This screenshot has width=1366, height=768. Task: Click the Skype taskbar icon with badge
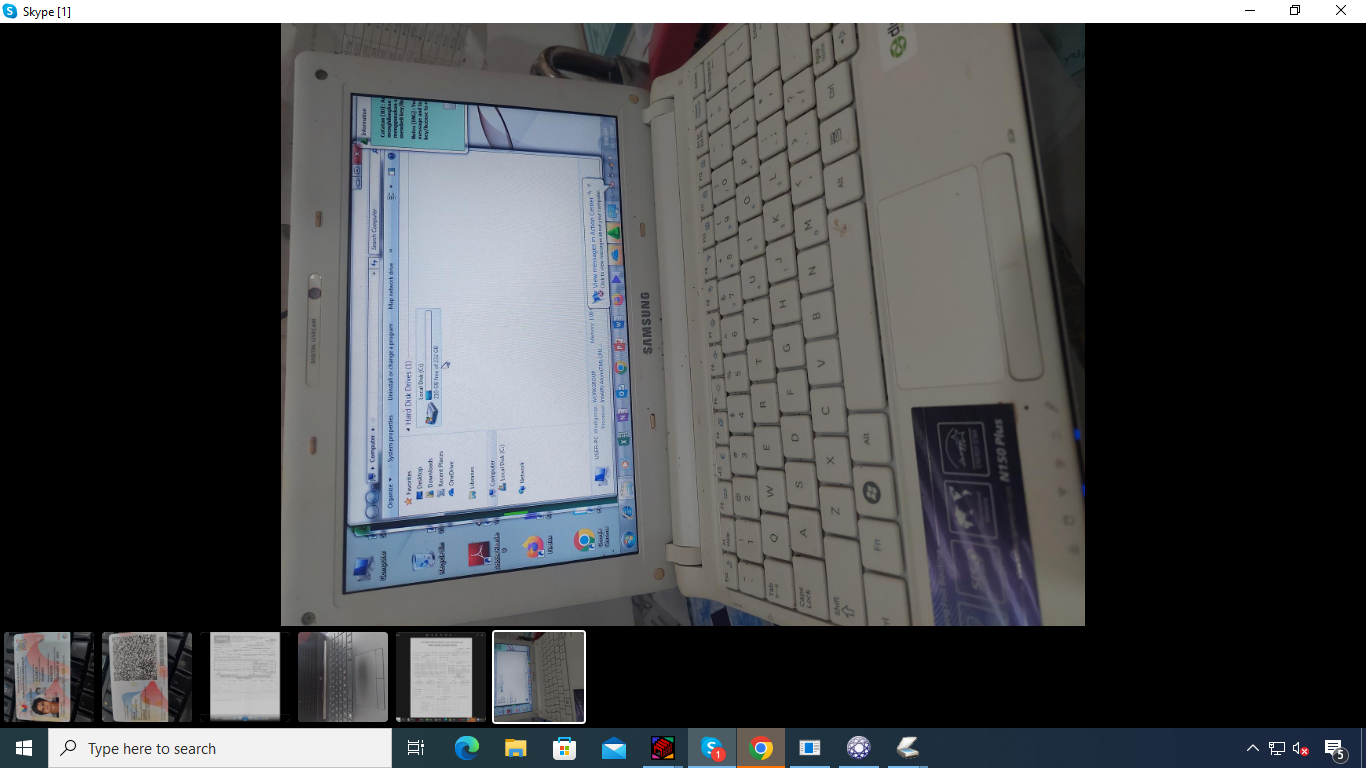coord(712,748)
